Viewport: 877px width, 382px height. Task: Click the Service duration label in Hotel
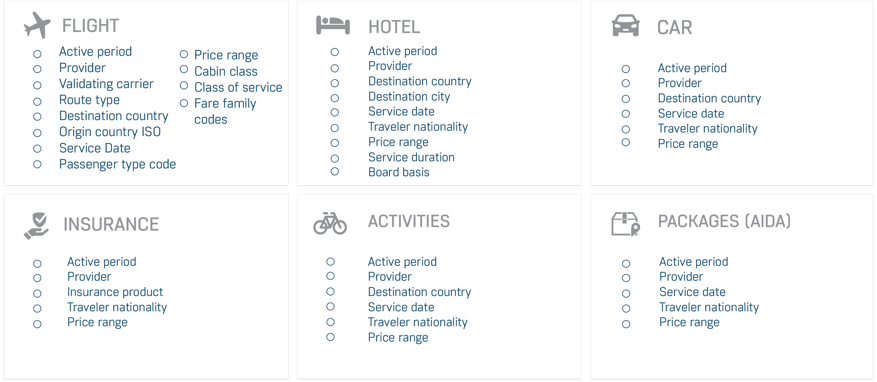click(411, 157)
